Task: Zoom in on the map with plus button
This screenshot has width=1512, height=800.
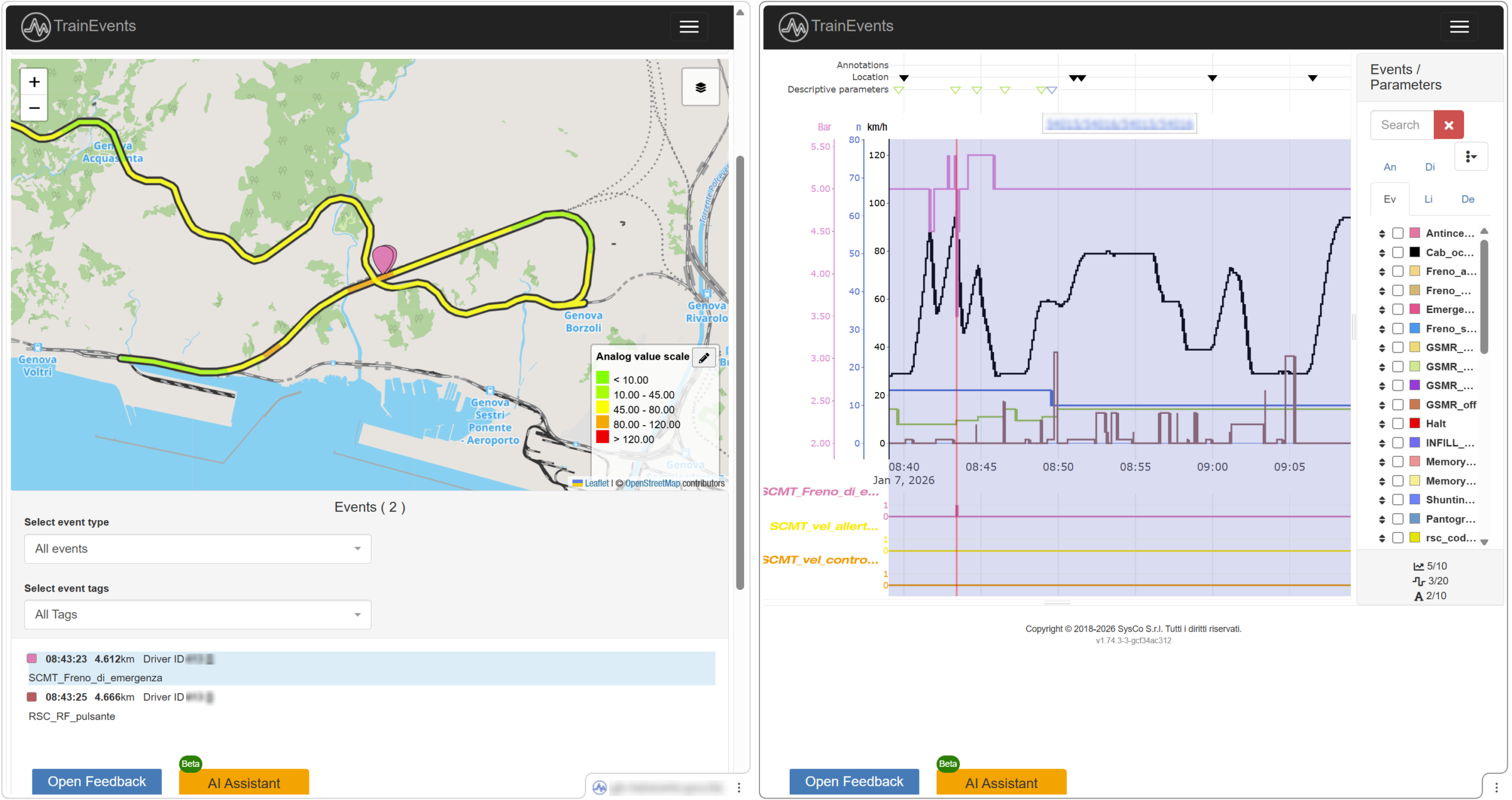Action: 34,82
